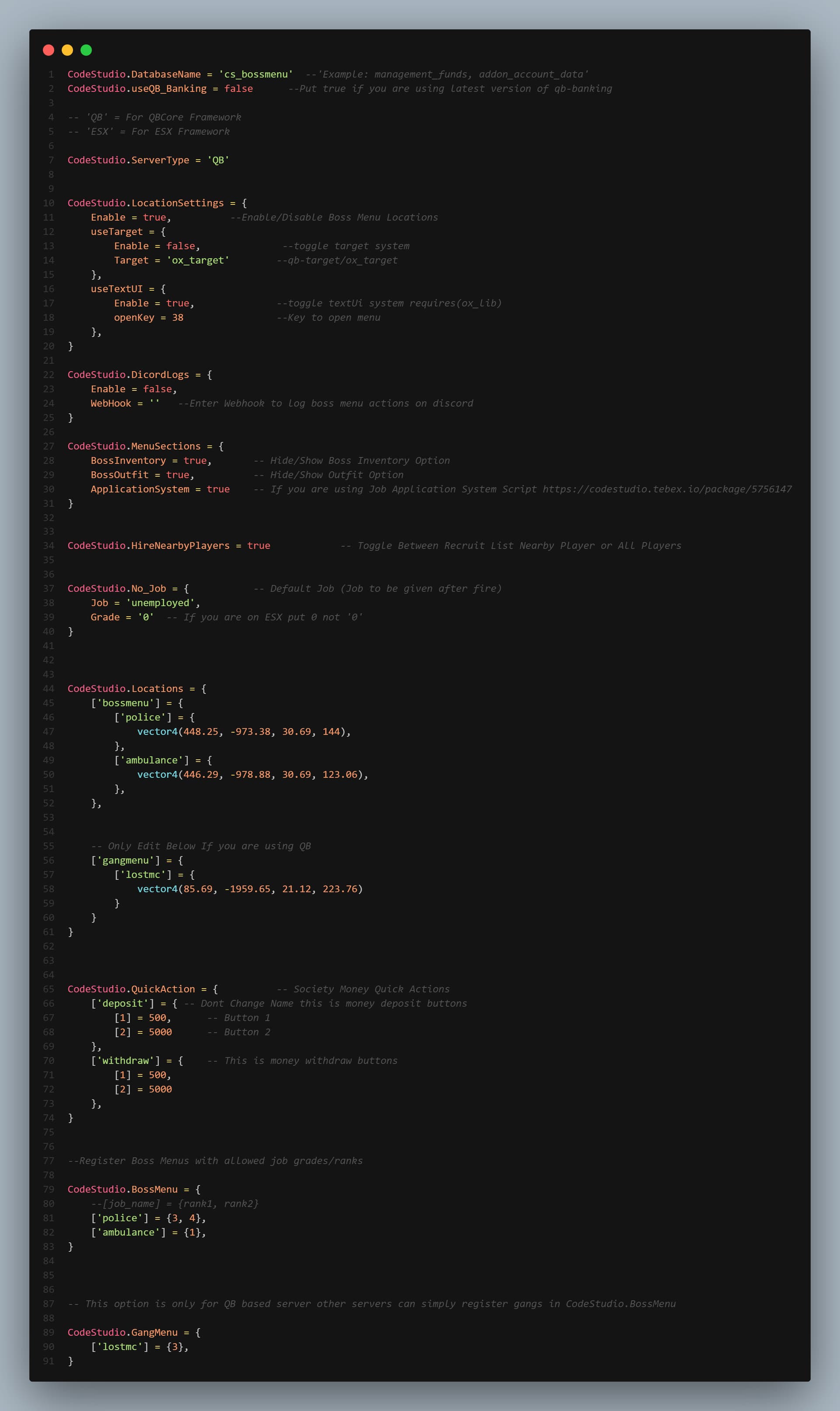This screenshot has width=840, height=1411.
Task: Click the openKey value 38
Action: click(178, 318)
